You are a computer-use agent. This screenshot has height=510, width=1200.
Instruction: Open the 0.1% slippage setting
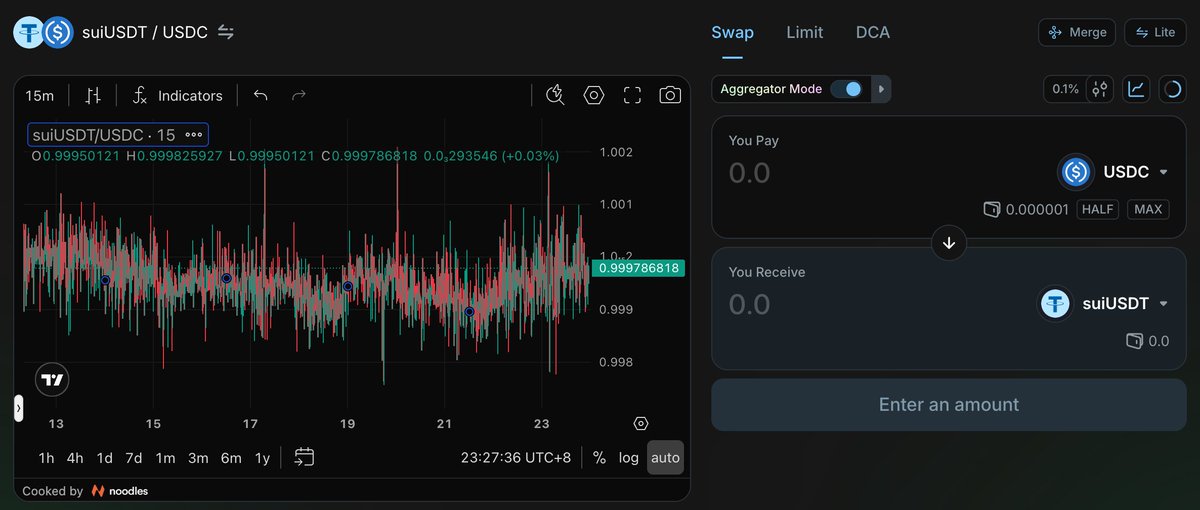pyautogui.click(x=1065, y=89)
